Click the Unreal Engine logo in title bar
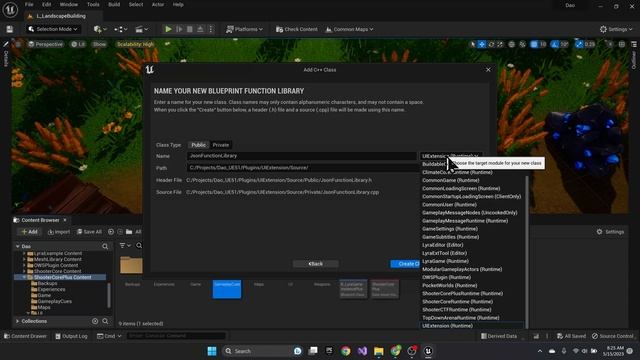The image size is (640, 360). pos(10,9)
